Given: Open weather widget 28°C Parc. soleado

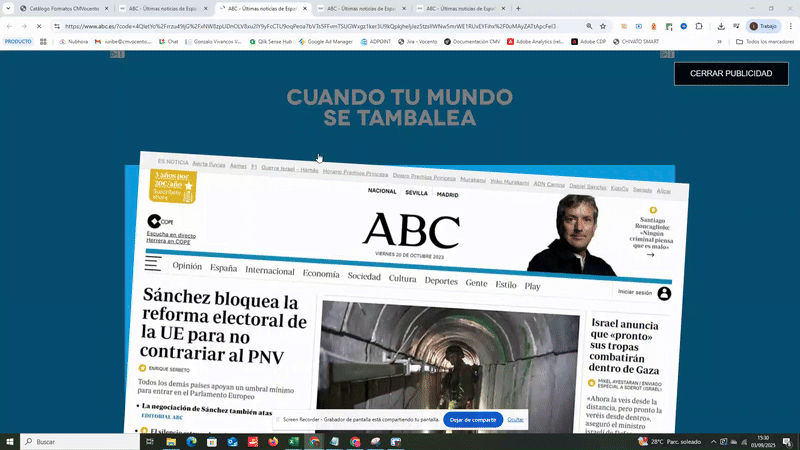Looking at the screenshot, I should [x=669, y=442].
